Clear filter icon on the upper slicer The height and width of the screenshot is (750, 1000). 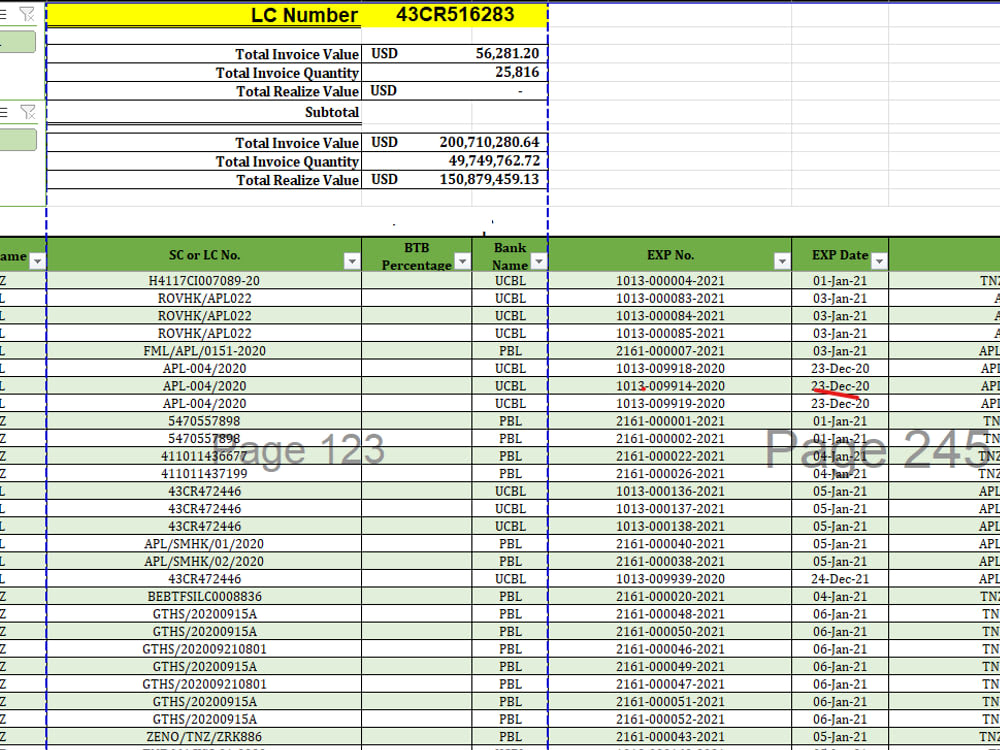tap(27, 14)
